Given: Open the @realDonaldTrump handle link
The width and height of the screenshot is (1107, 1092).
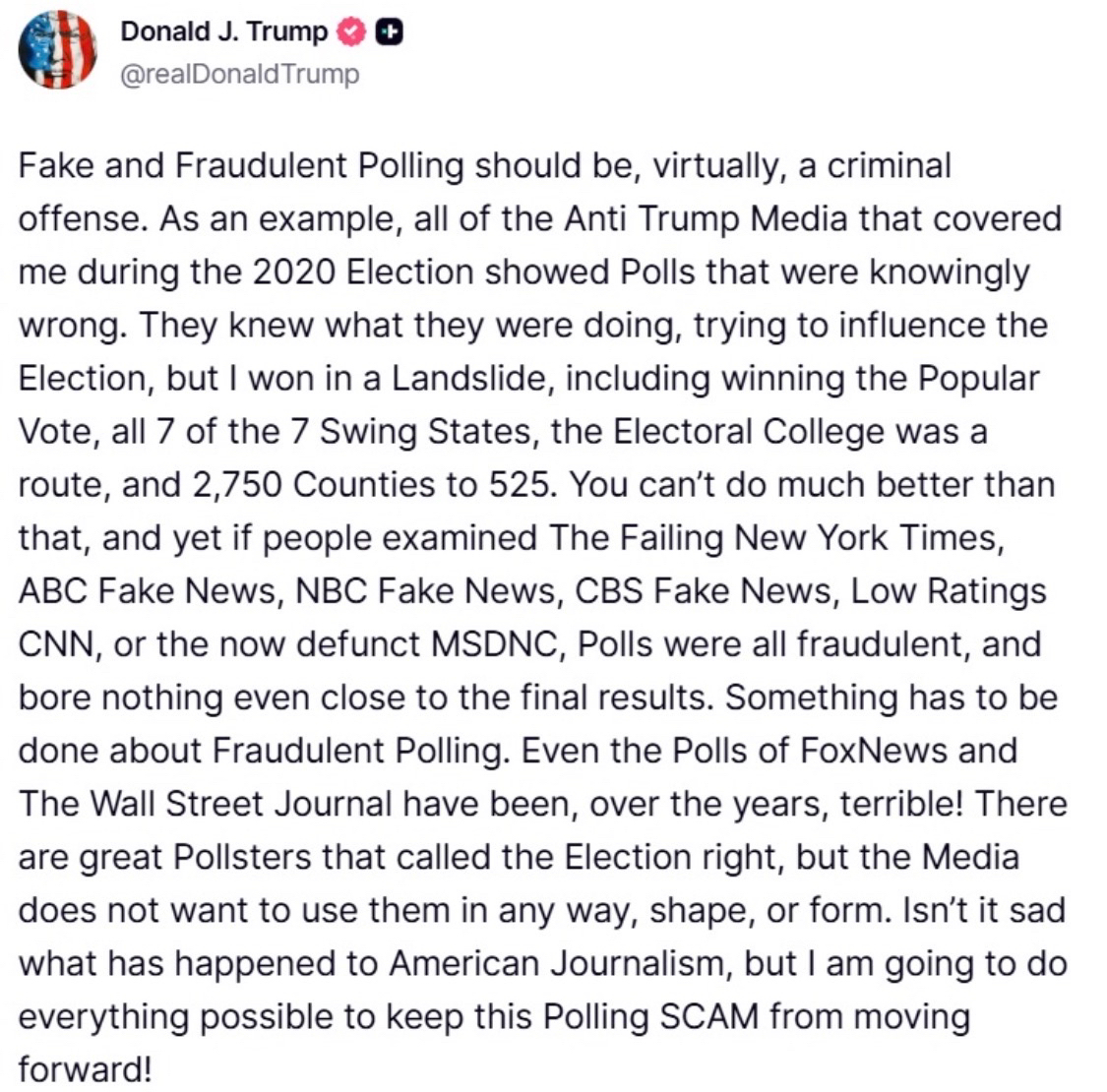Looking at the screenshot, I should pyautogui.click(x=239, y=74).
